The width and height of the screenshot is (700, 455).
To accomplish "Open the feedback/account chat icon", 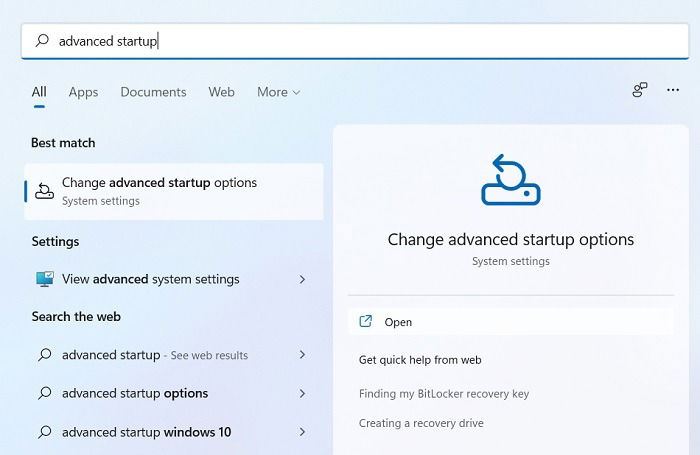I will pyautogui.click(x=640, y=90).
